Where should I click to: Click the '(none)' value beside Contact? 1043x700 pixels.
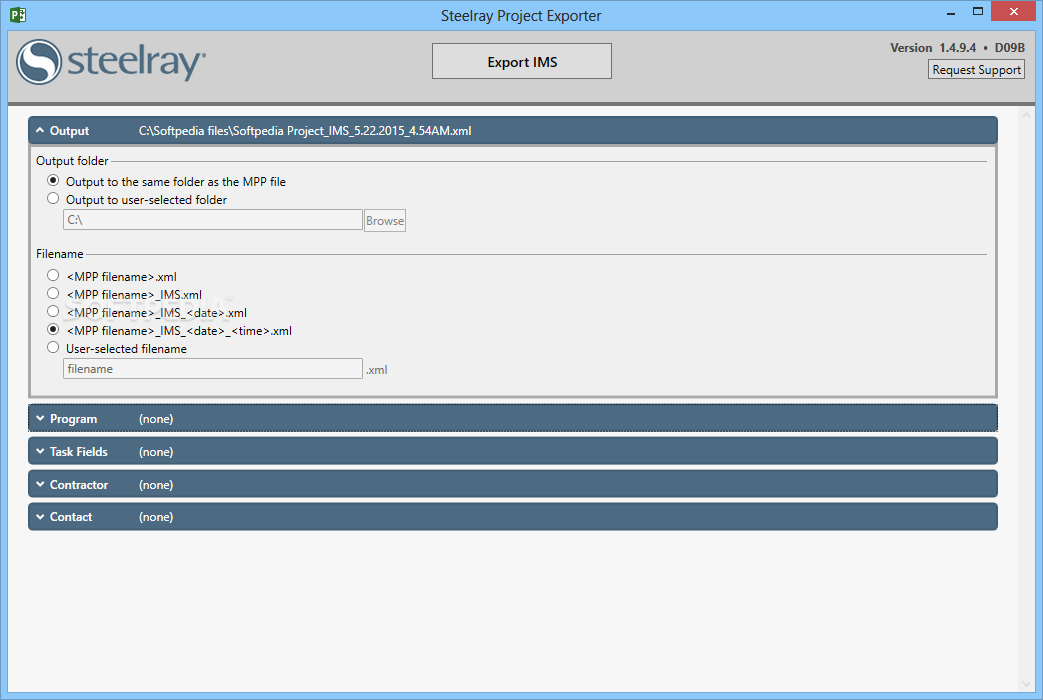pyautogui.click(x=156, y=516)
